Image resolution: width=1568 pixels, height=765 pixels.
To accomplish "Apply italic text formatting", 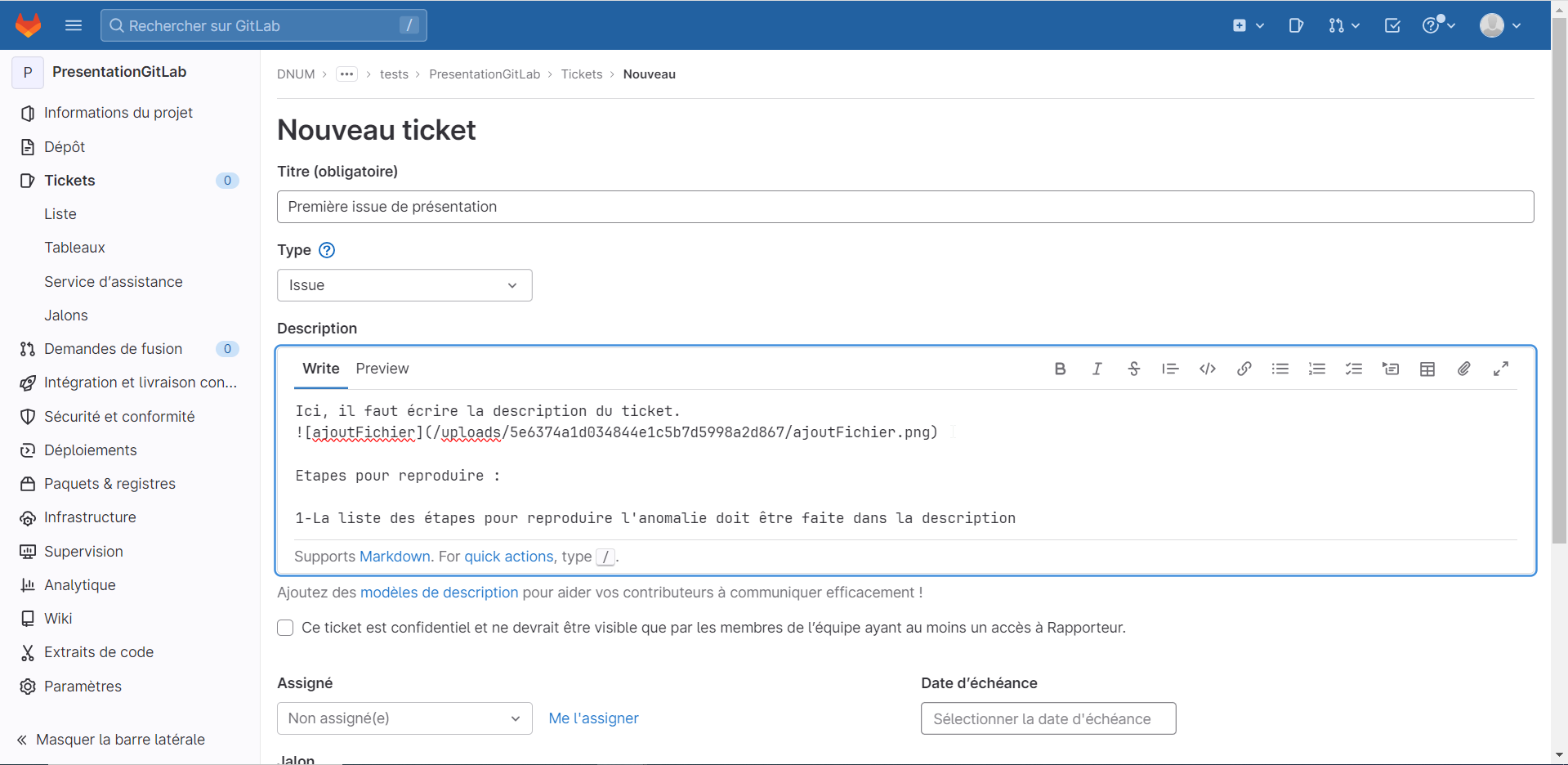I will [x=1097, y=369].
